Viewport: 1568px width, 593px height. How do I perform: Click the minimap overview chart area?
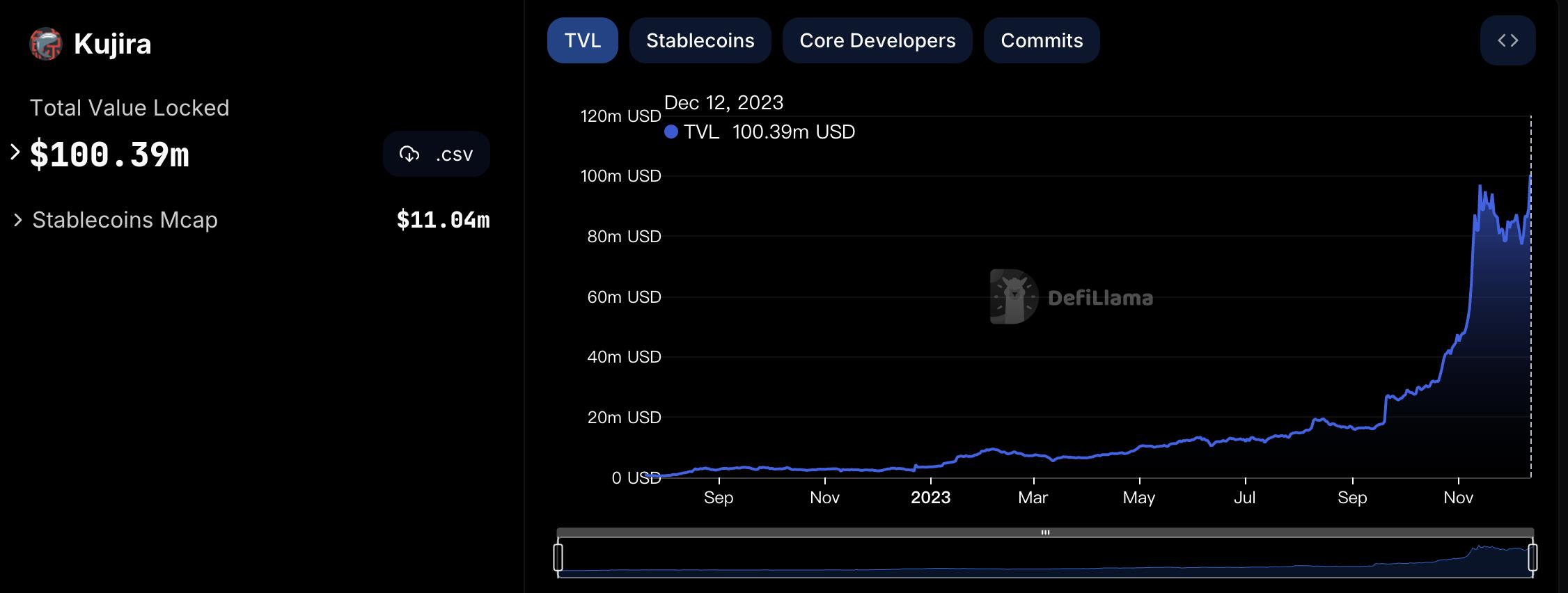click(x=1044, y=560)
